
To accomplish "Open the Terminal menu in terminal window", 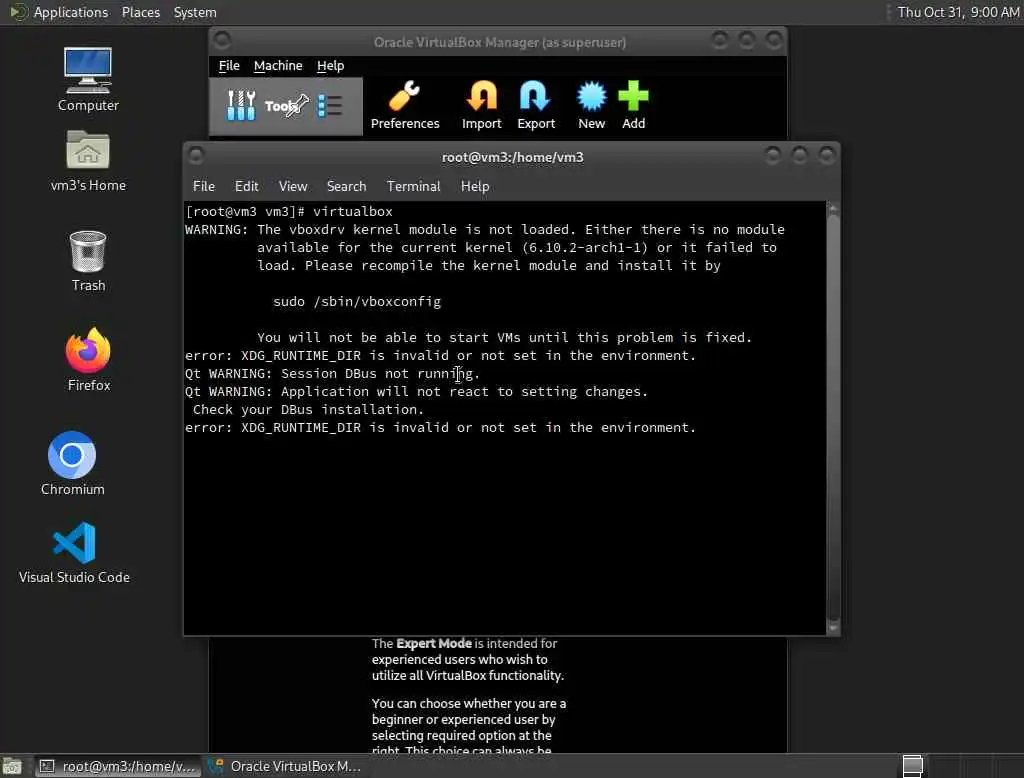I will 413,186.
